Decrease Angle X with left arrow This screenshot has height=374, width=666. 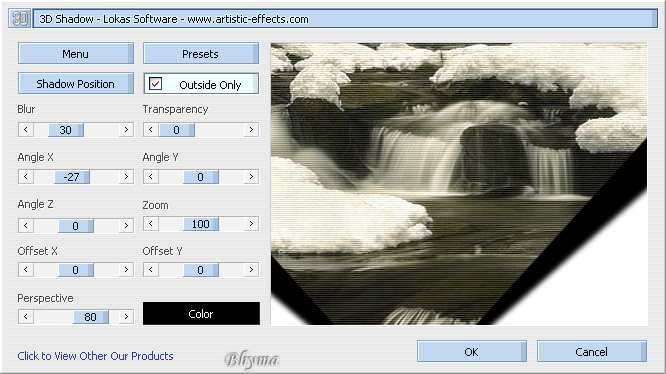pos(26,177)
